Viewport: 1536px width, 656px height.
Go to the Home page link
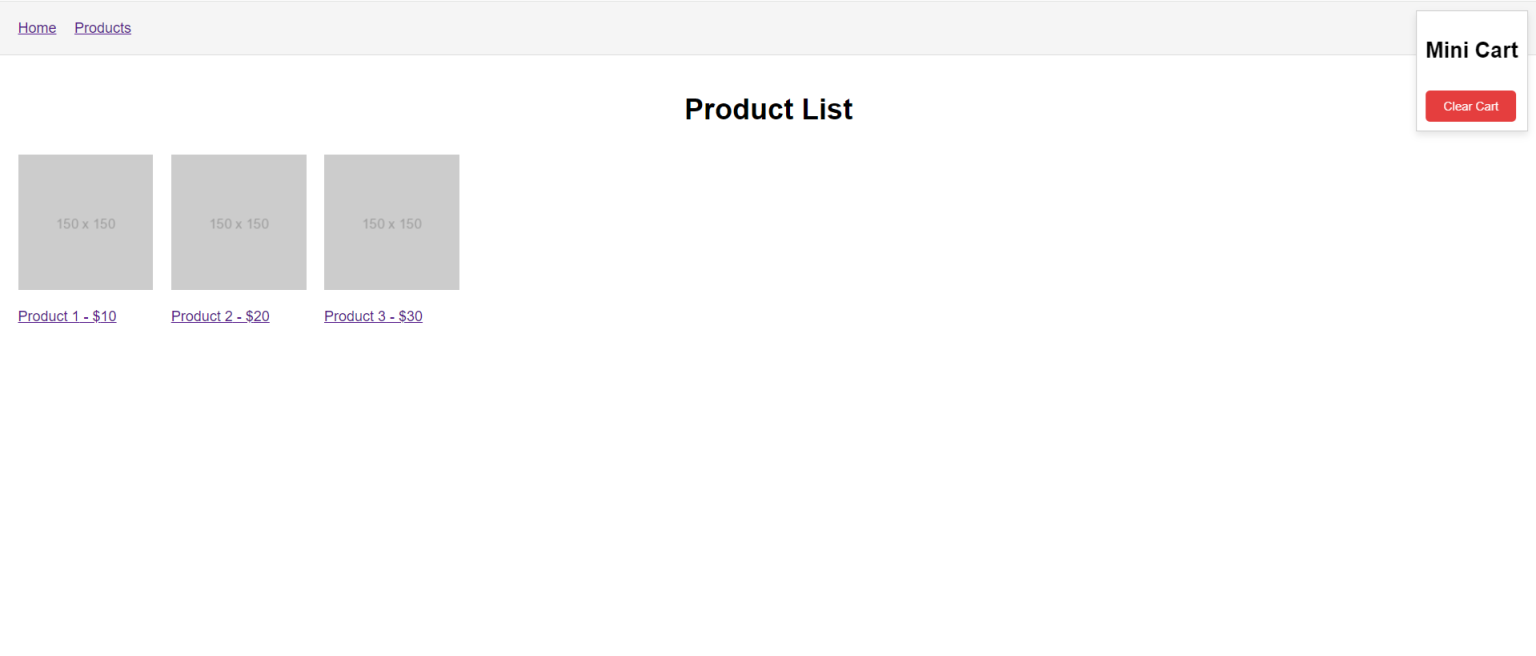[x=37, y=28]
